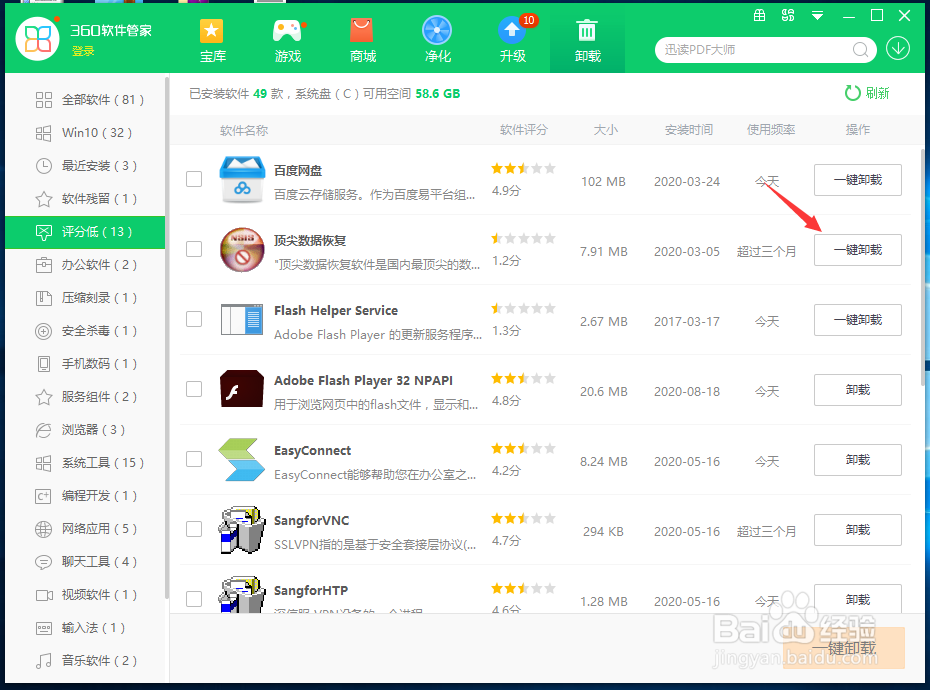Image resolution: width=930 pixels, height=690 pixels.
Task: Open the 升级 upgrade tab with badge
Action: pos(513,40)
